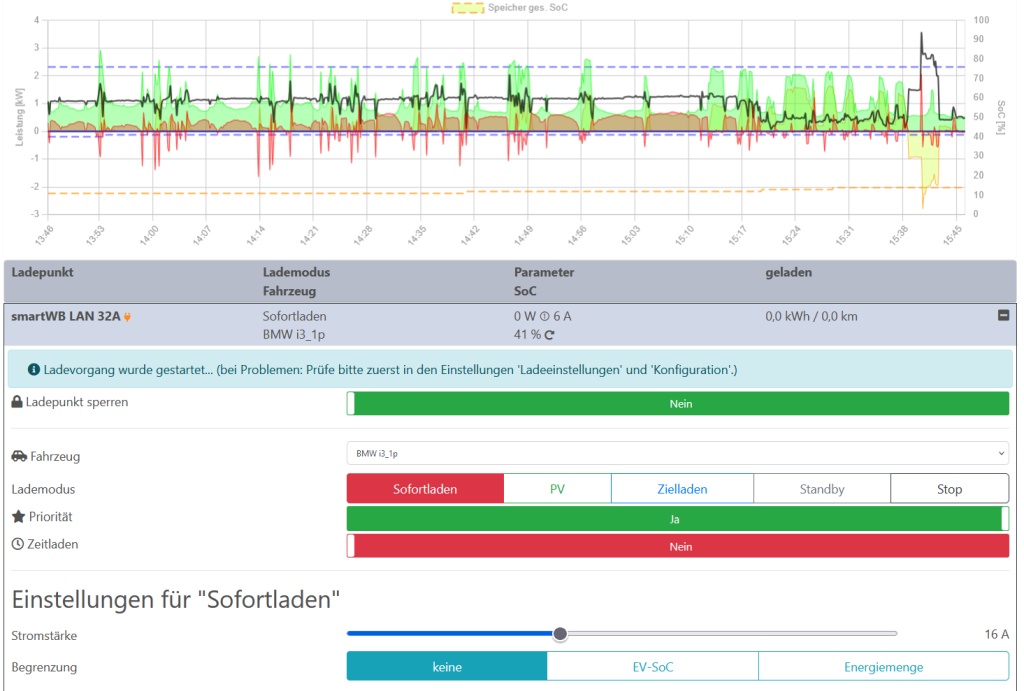The height and width of the screenshot is (691, 1024).
Task: Collapse the charge point with the minus icon
Action: 1003,315
